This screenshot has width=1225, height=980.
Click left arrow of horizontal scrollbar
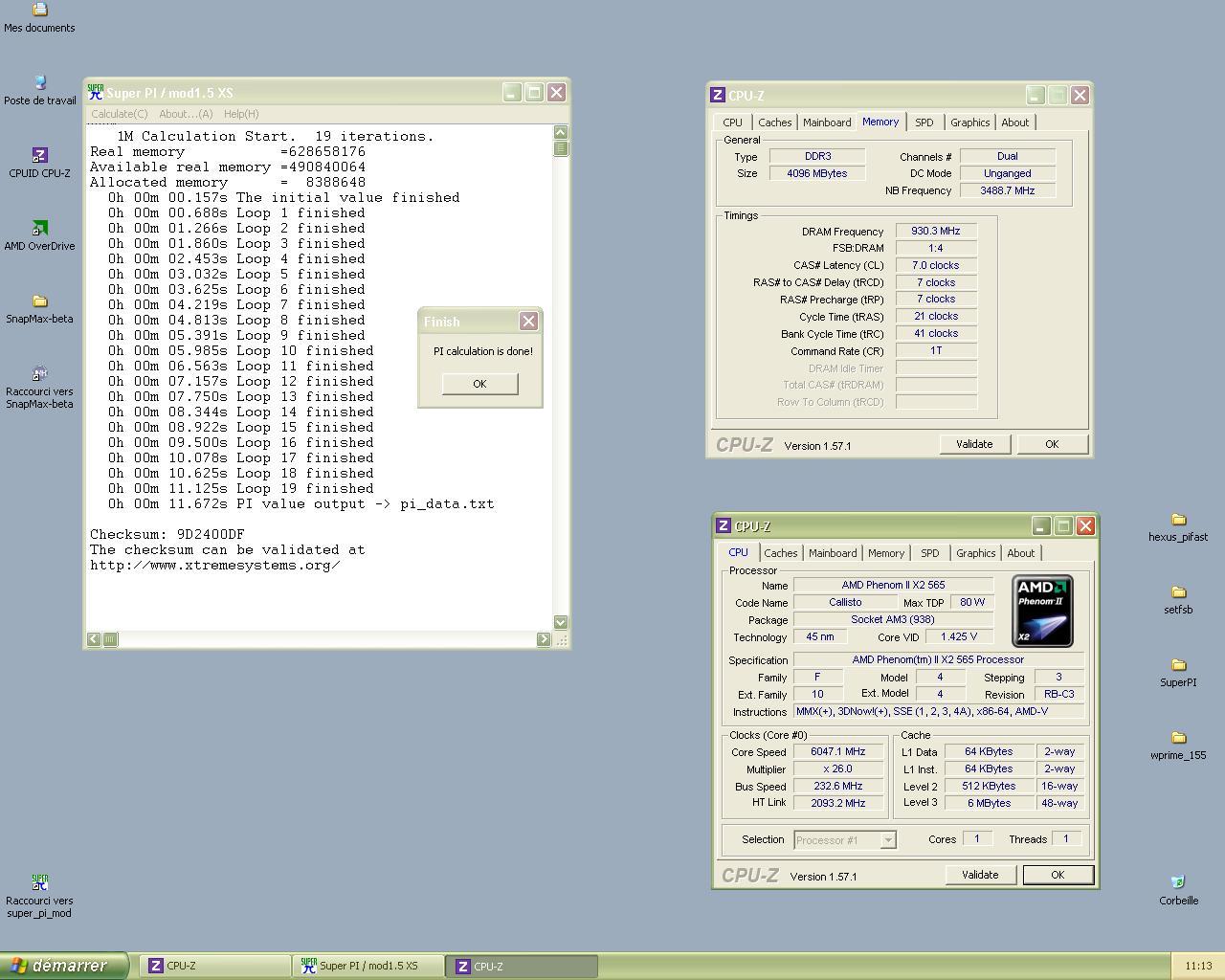94,639
